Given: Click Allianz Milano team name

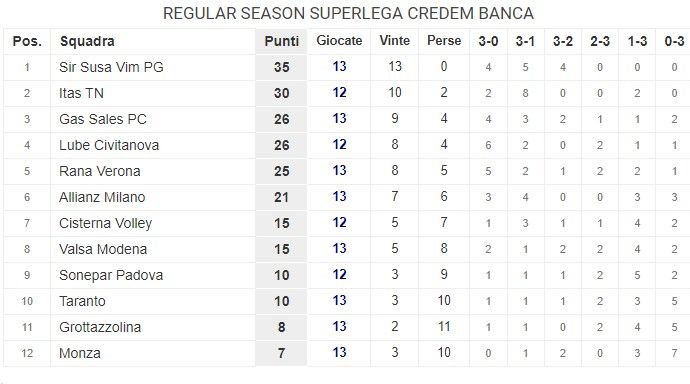Looking at the screenshot, I should click(x=102, y=197).
